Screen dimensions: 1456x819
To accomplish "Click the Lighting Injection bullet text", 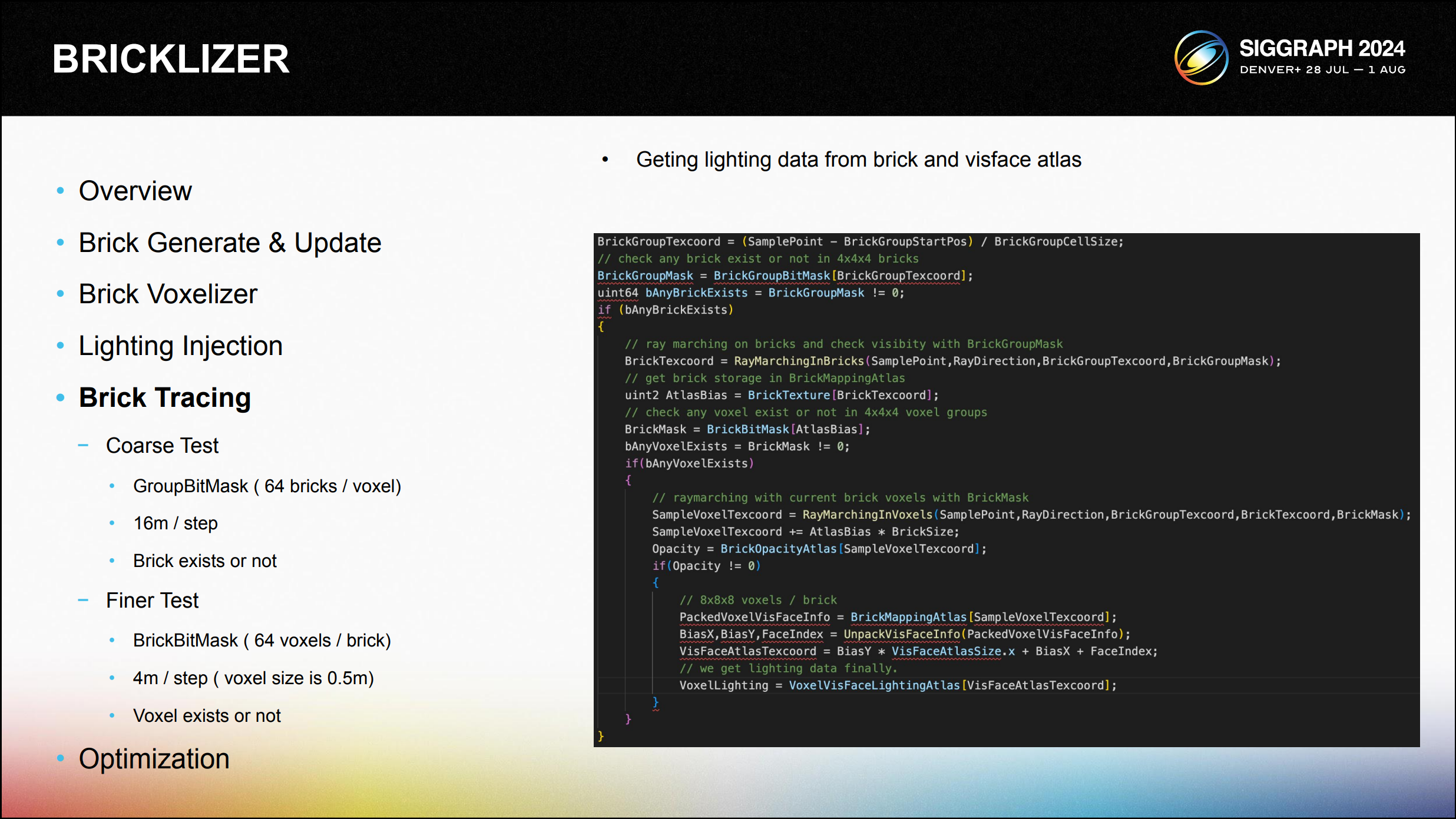I will [180, 346].
